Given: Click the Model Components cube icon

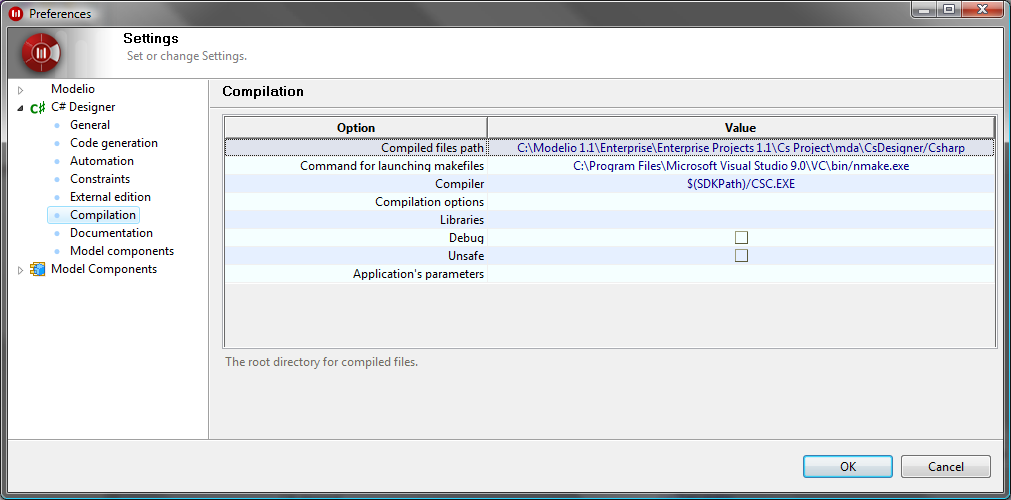Looking at the screenshot, I should (x=38, y=269).
